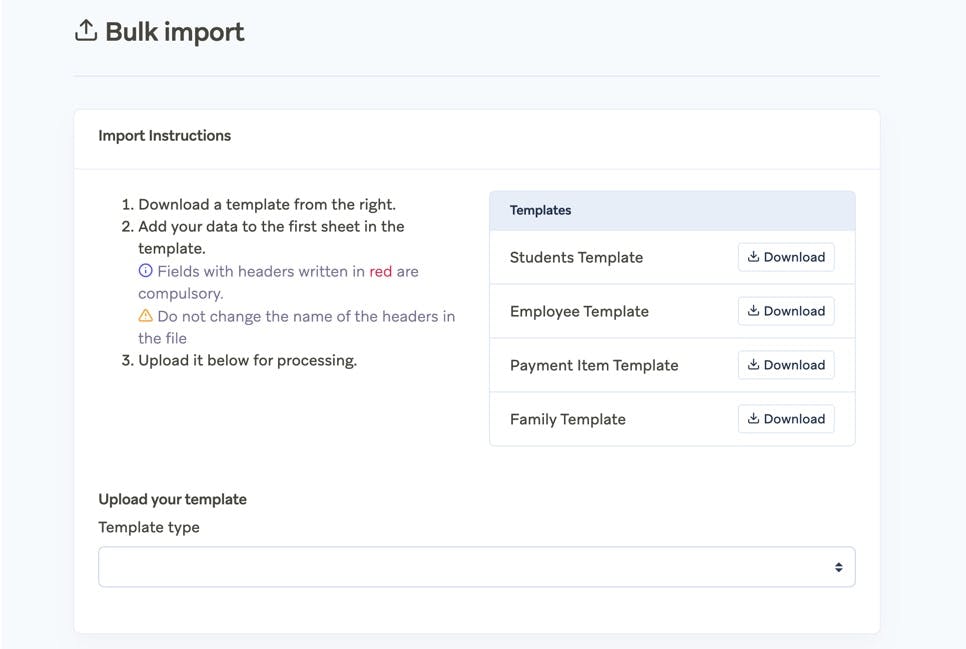Download the Family Template

coord(786,419)
